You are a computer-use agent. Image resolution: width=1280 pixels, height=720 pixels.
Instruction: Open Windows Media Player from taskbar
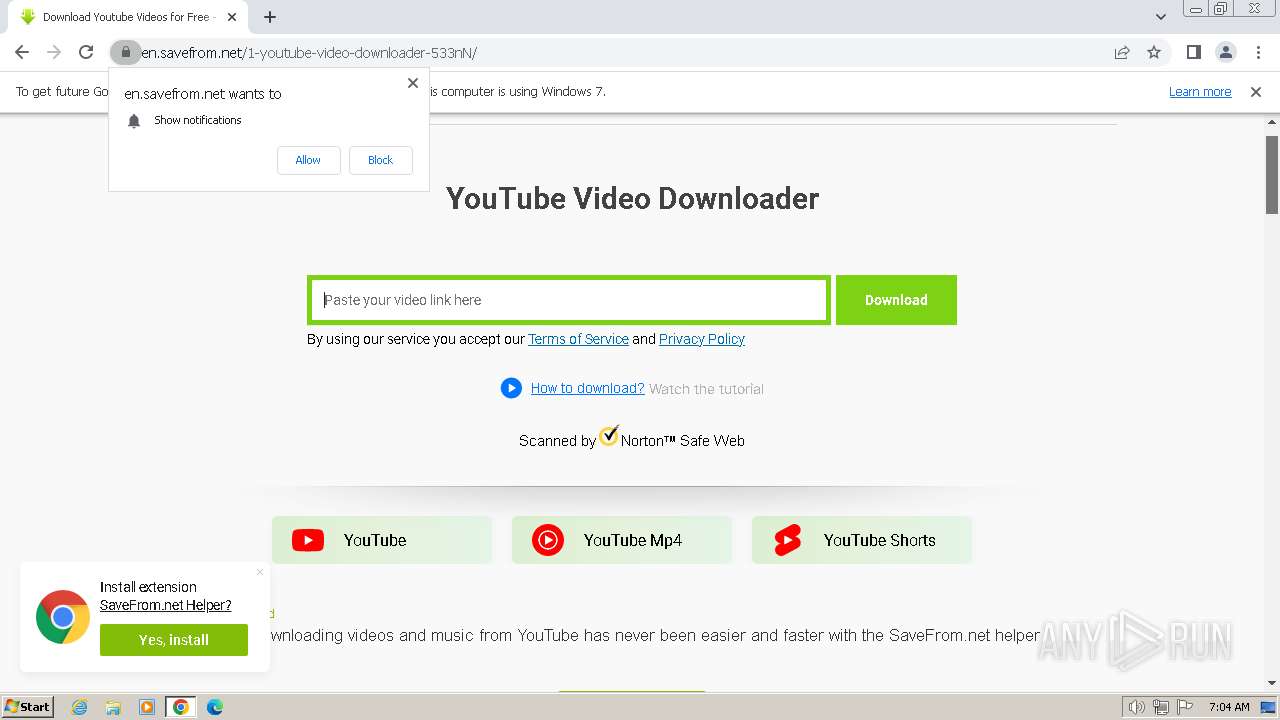point(147,707)
